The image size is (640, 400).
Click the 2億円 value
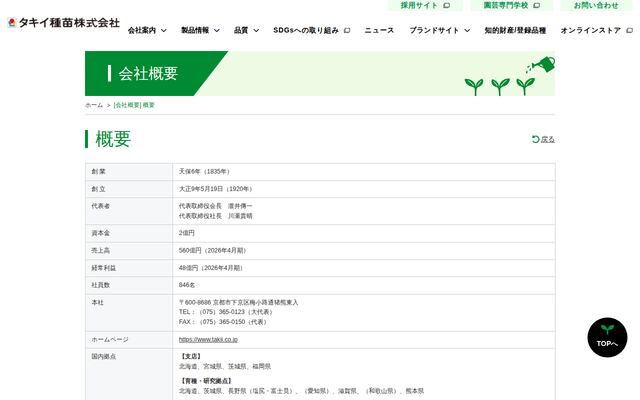187,233
